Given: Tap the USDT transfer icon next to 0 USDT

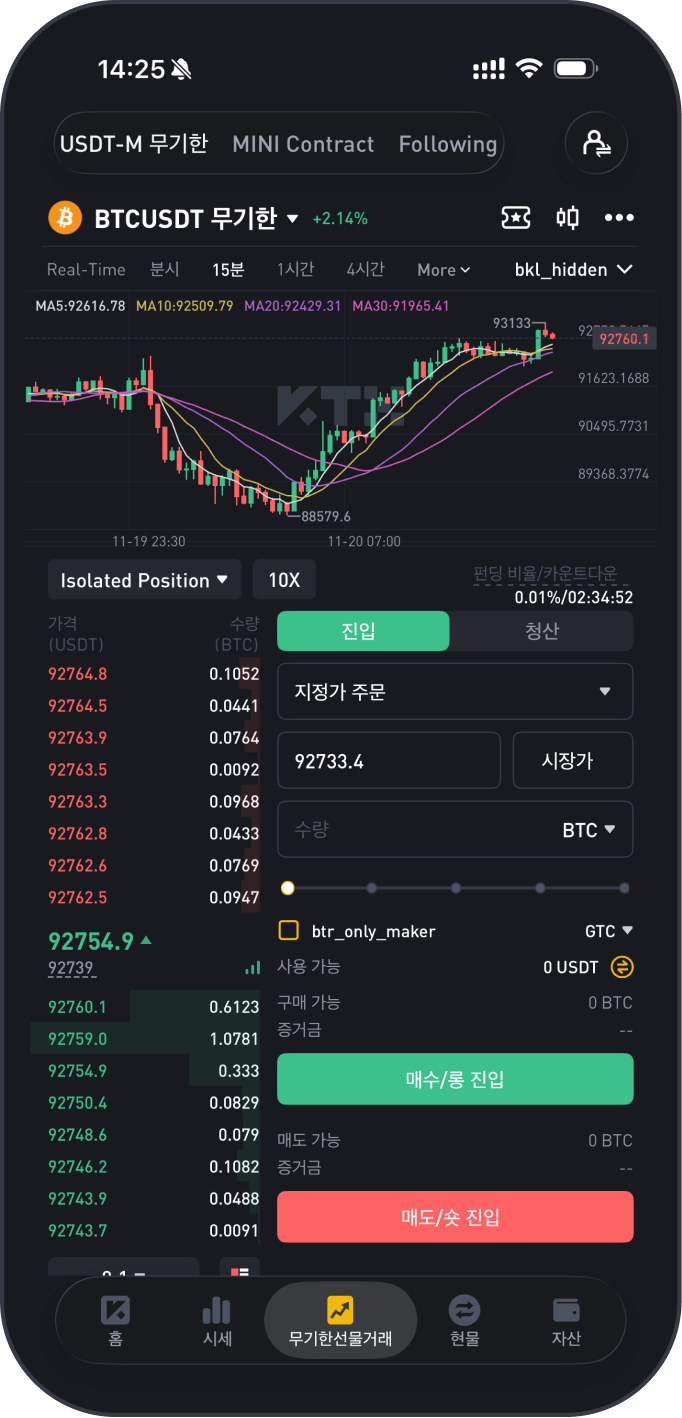Looking at the screenshot, I should pyautogui.click(x=622, y=967).
